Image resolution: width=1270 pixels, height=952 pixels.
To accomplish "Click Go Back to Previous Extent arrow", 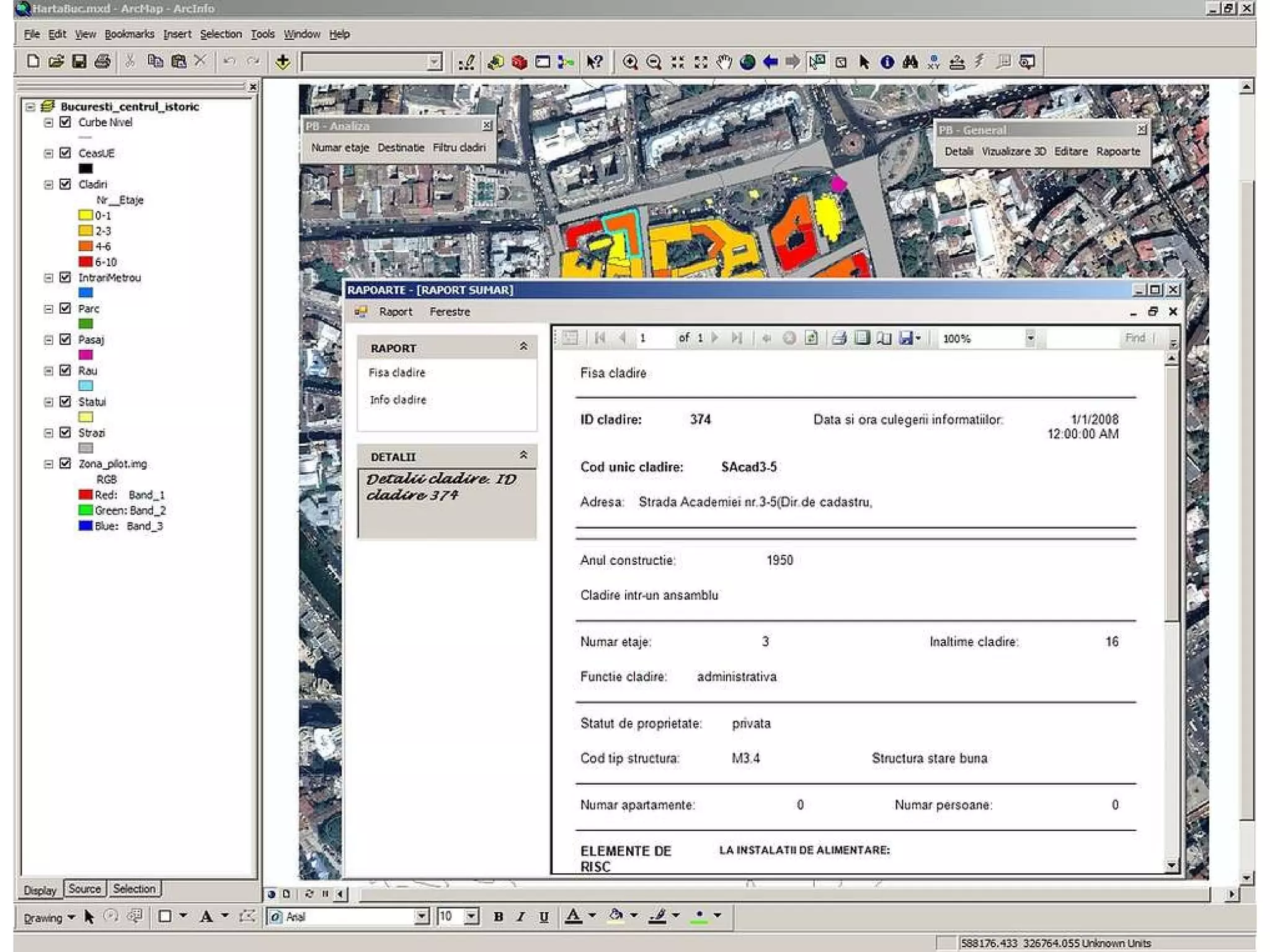I will tap(771, 62).
